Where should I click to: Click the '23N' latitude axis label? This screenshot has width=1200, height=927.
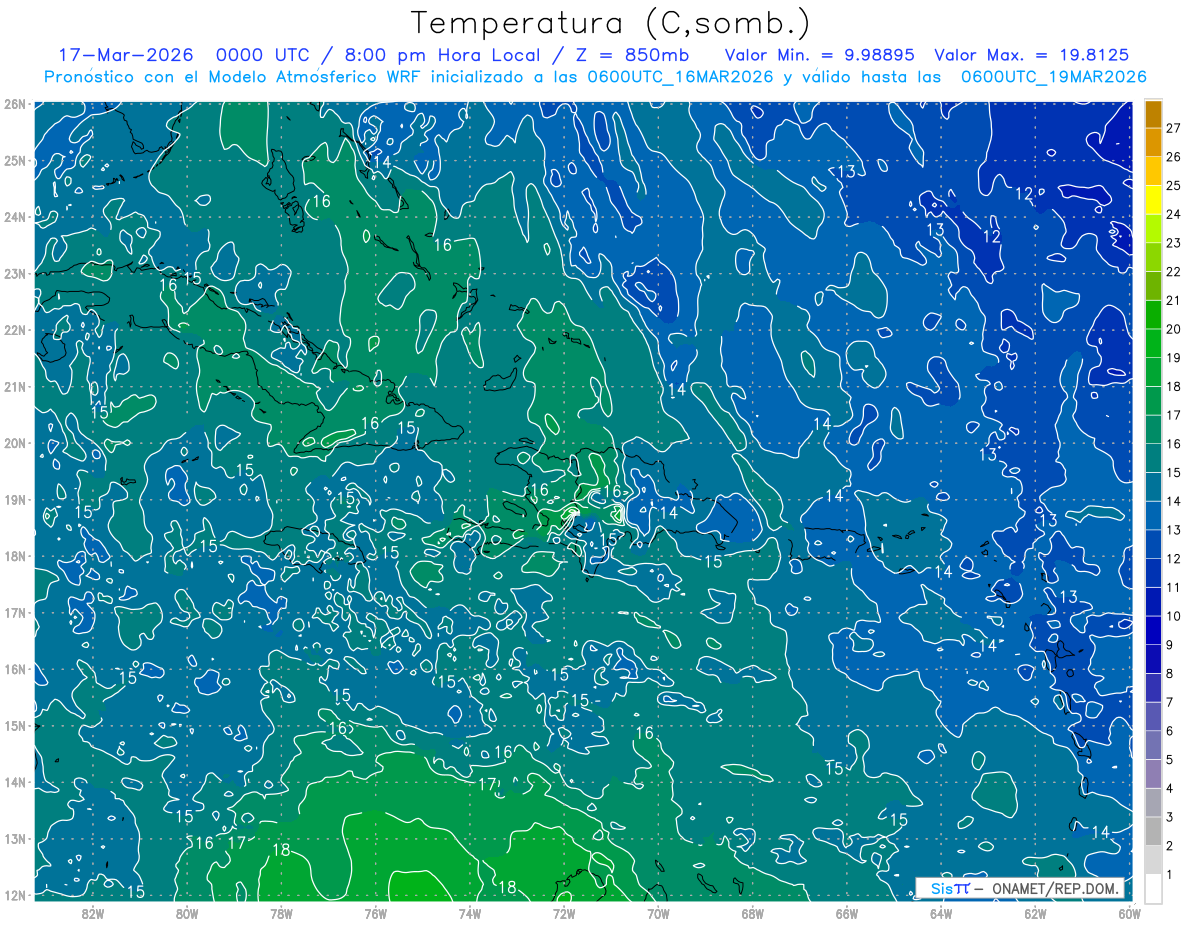pos(14,273)
